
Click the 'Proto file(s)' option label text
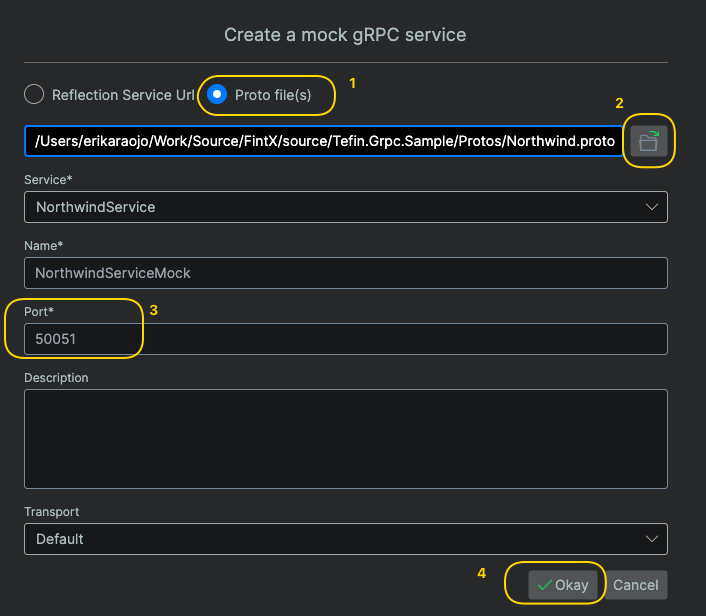click(x=273, y=95)
